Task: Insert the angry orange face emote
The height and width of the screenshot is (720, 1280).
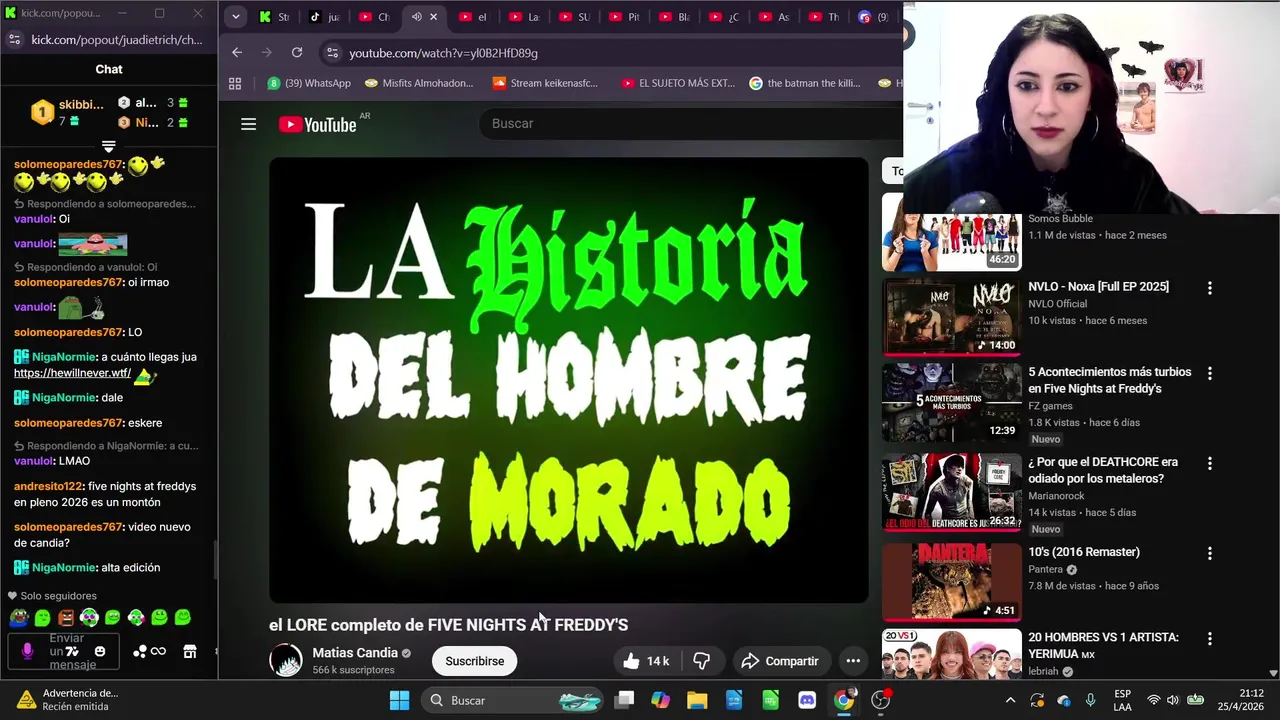Action: pos(66,618)
